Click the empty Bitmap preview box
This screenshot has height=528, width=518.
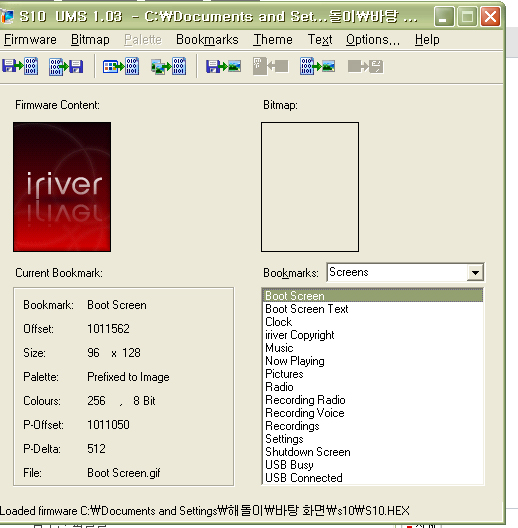pyautogui.click(x=310, y=187)
